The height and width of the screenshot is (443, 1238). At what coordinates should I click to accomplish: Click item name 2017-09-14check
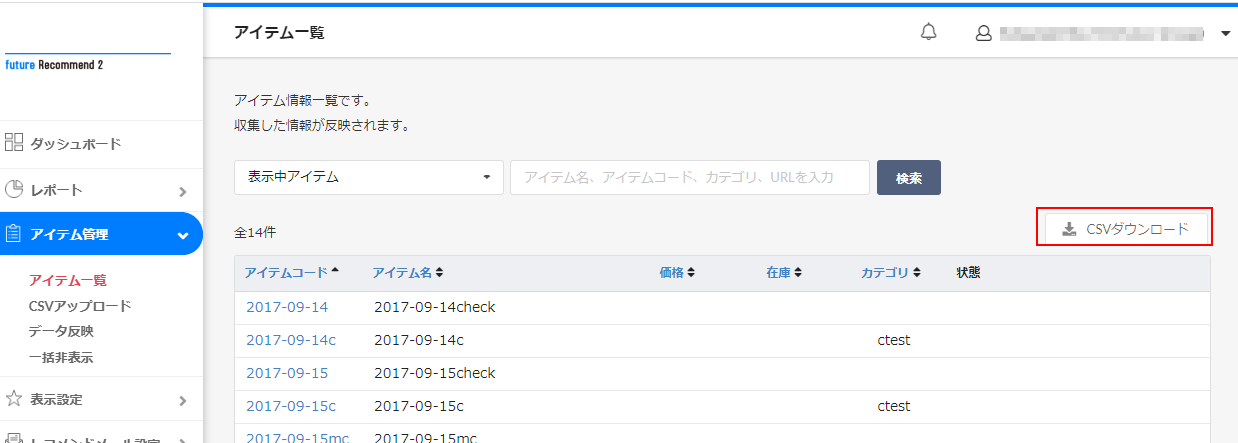coord(435,307)
